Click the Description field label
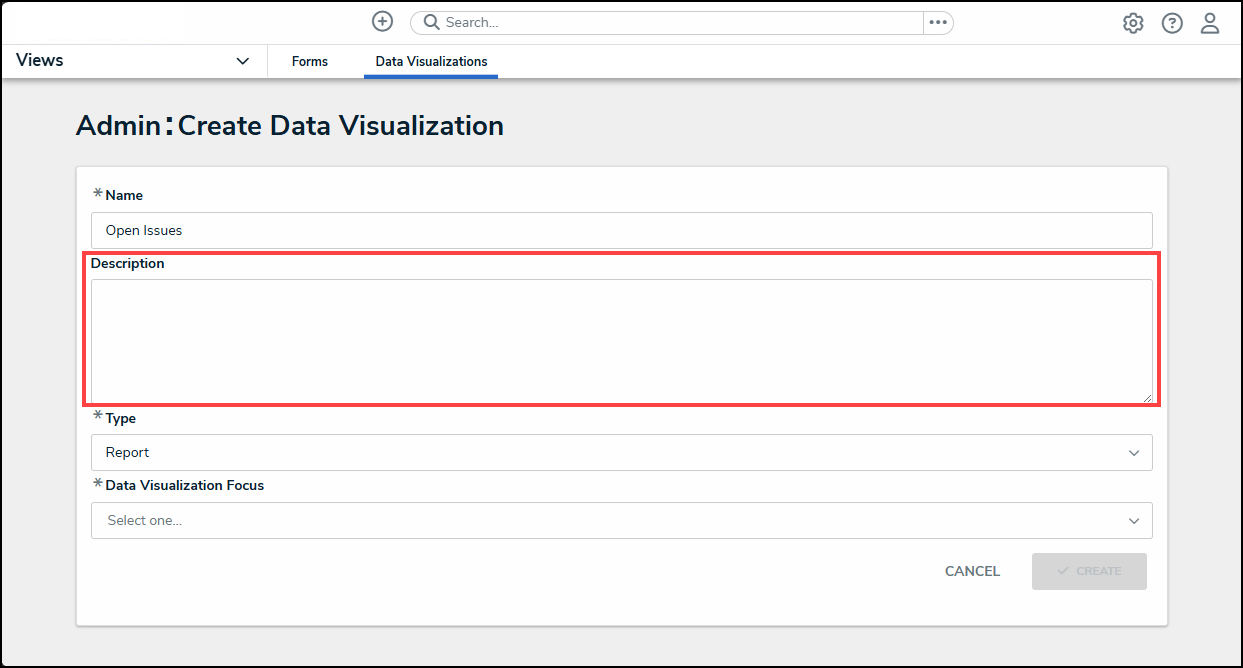The image size is (1243, 668). click(x=127, y=264)
